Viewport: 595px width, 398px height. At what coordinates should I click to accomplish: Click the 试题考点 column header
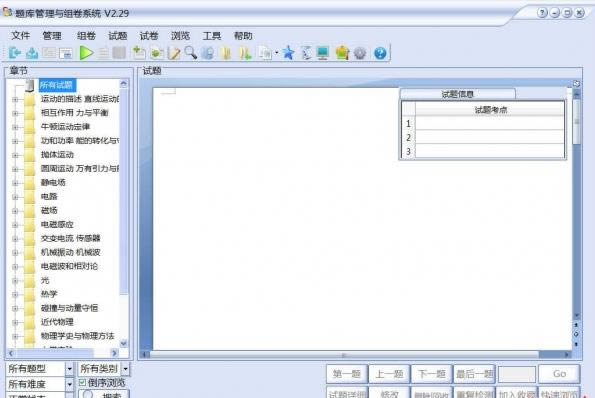point(490,110)
